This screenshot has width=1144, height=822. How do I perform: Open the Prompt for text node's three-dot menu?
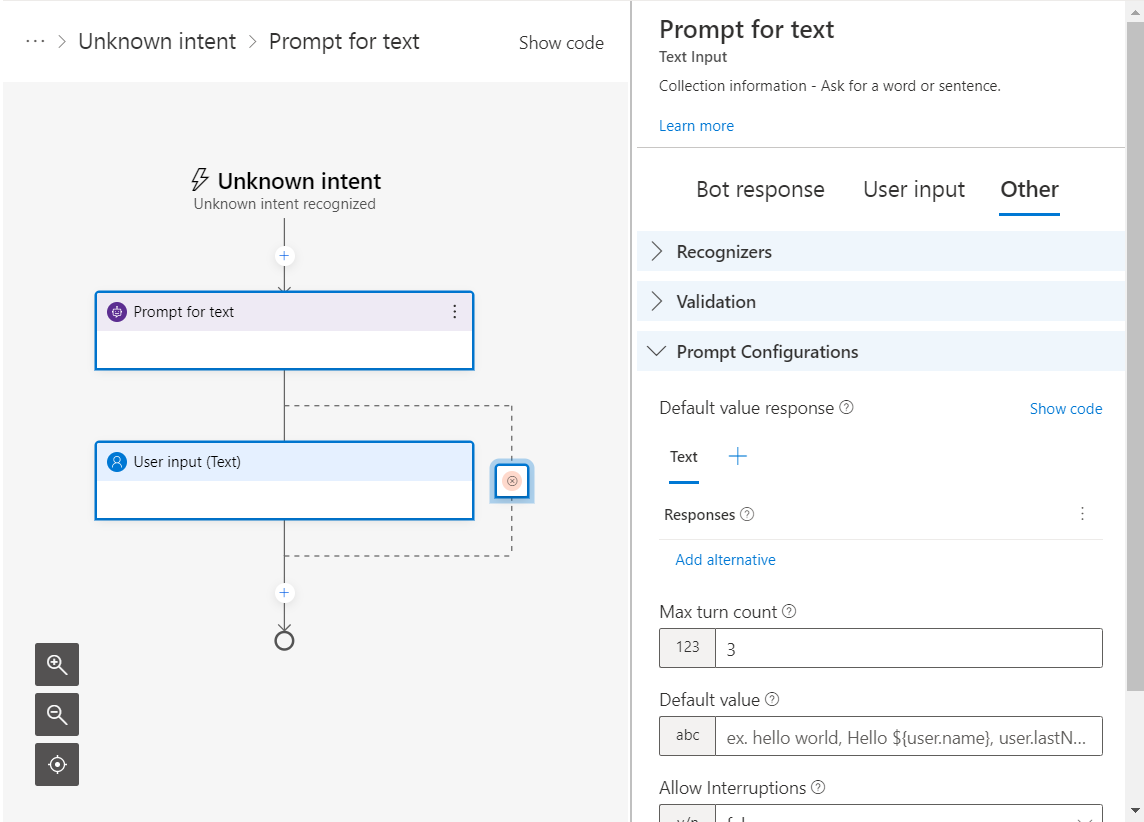(x=455, y=312)
